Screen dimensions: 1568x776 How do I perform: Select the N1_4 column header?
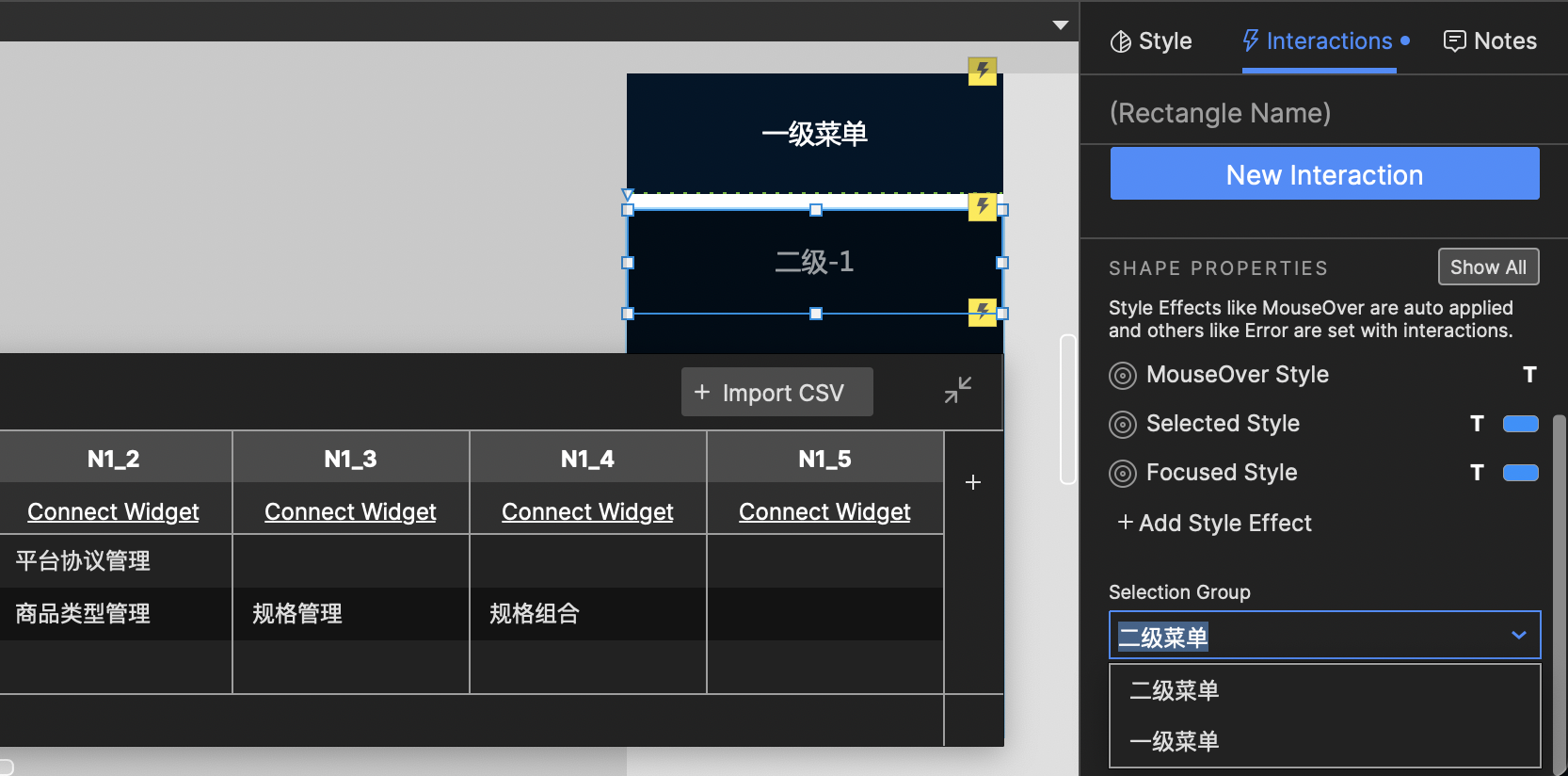pos(587,459)
